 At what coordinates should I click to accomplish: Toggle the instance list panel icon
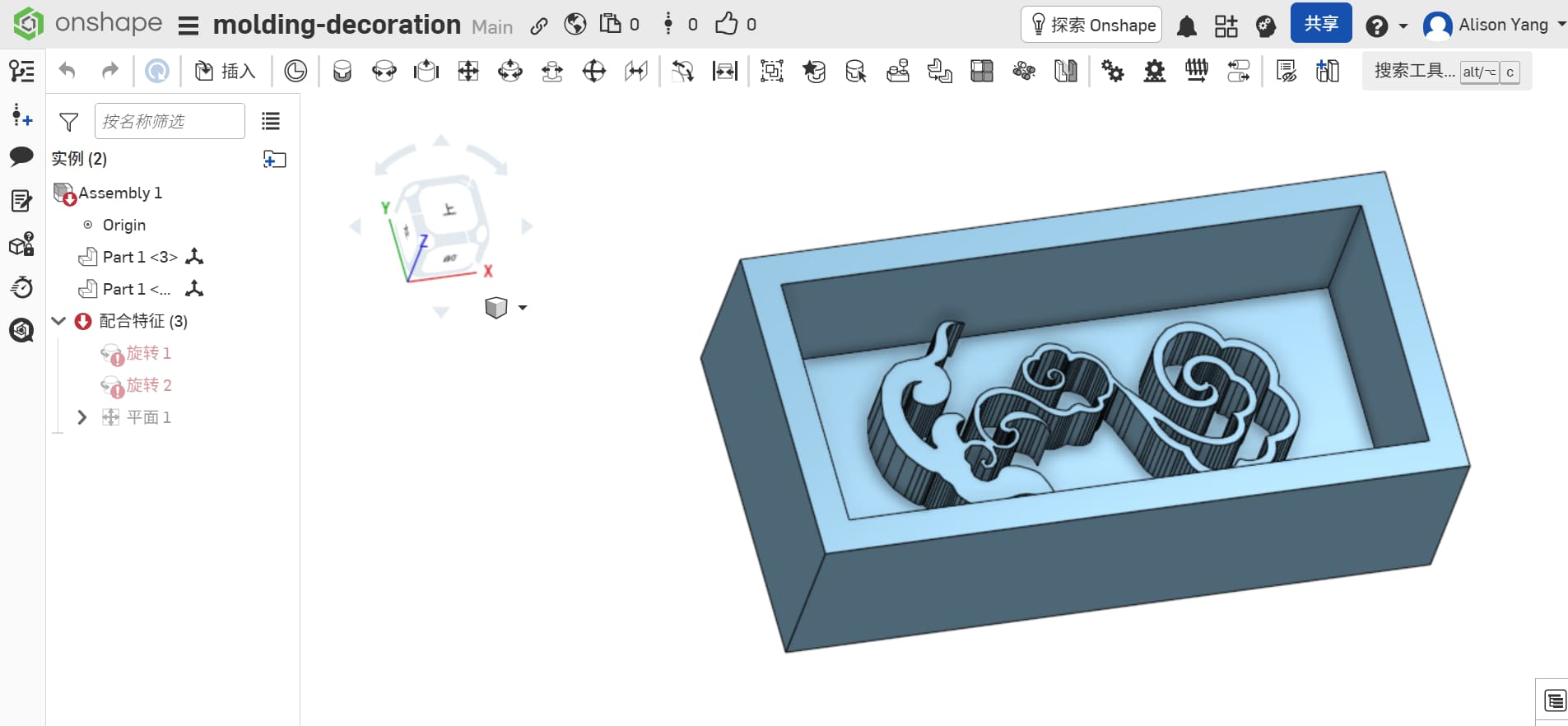pos(22,72)
